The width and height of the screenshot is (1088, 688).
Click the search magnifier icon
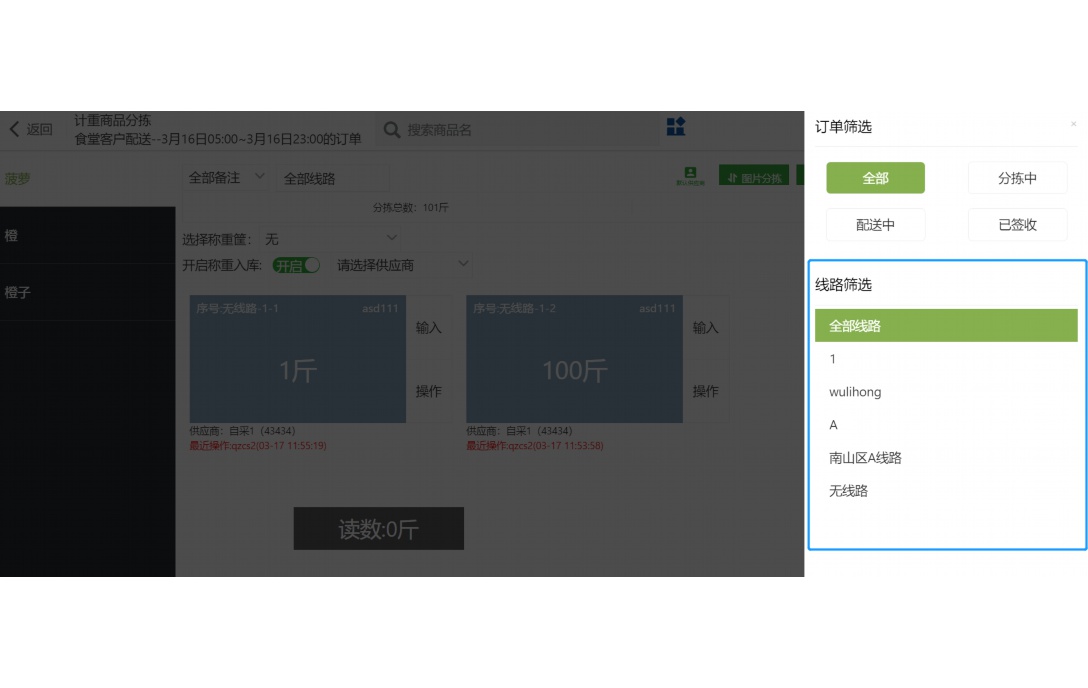coord(391,128)
